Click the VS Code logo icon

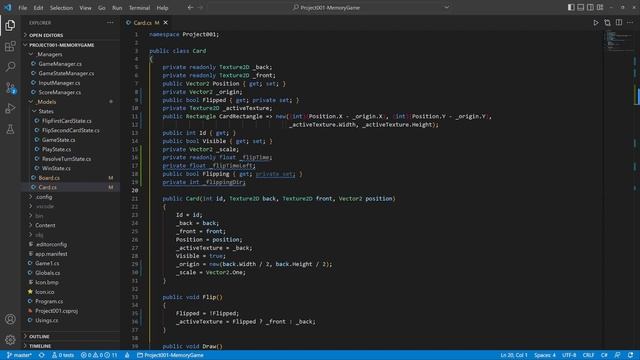[8, 7]
